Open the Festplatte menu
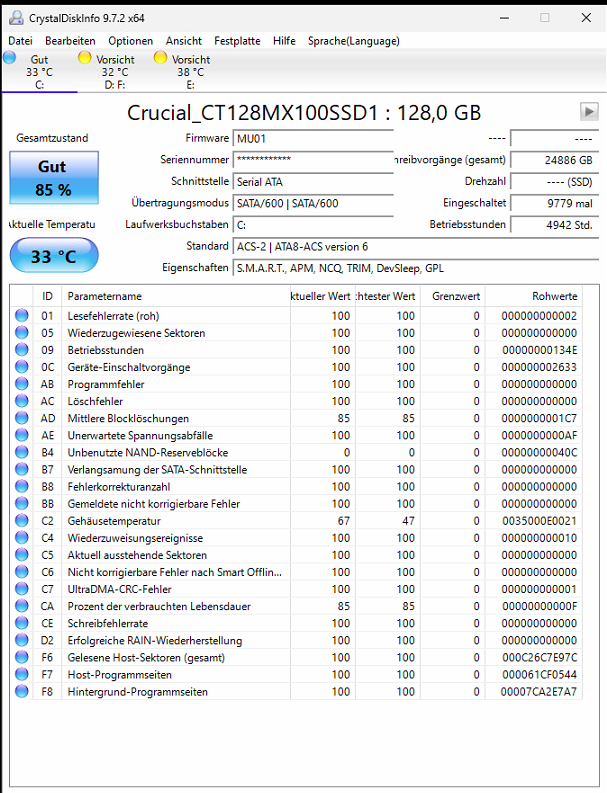 pyautogui.click(x=237, y=41)
